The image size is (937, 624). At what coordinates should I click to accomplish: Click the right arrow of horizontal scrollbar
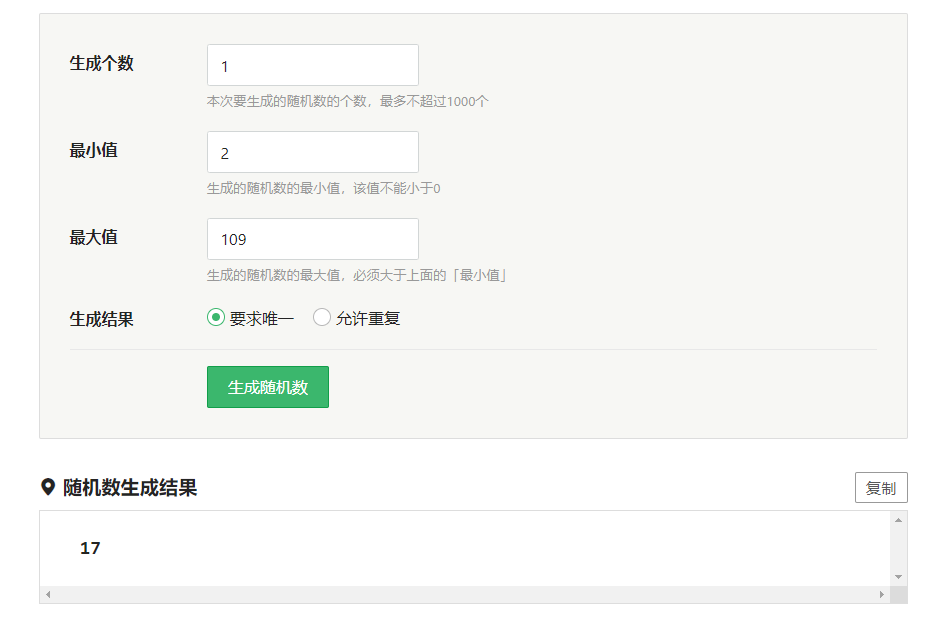pos(881,594)
